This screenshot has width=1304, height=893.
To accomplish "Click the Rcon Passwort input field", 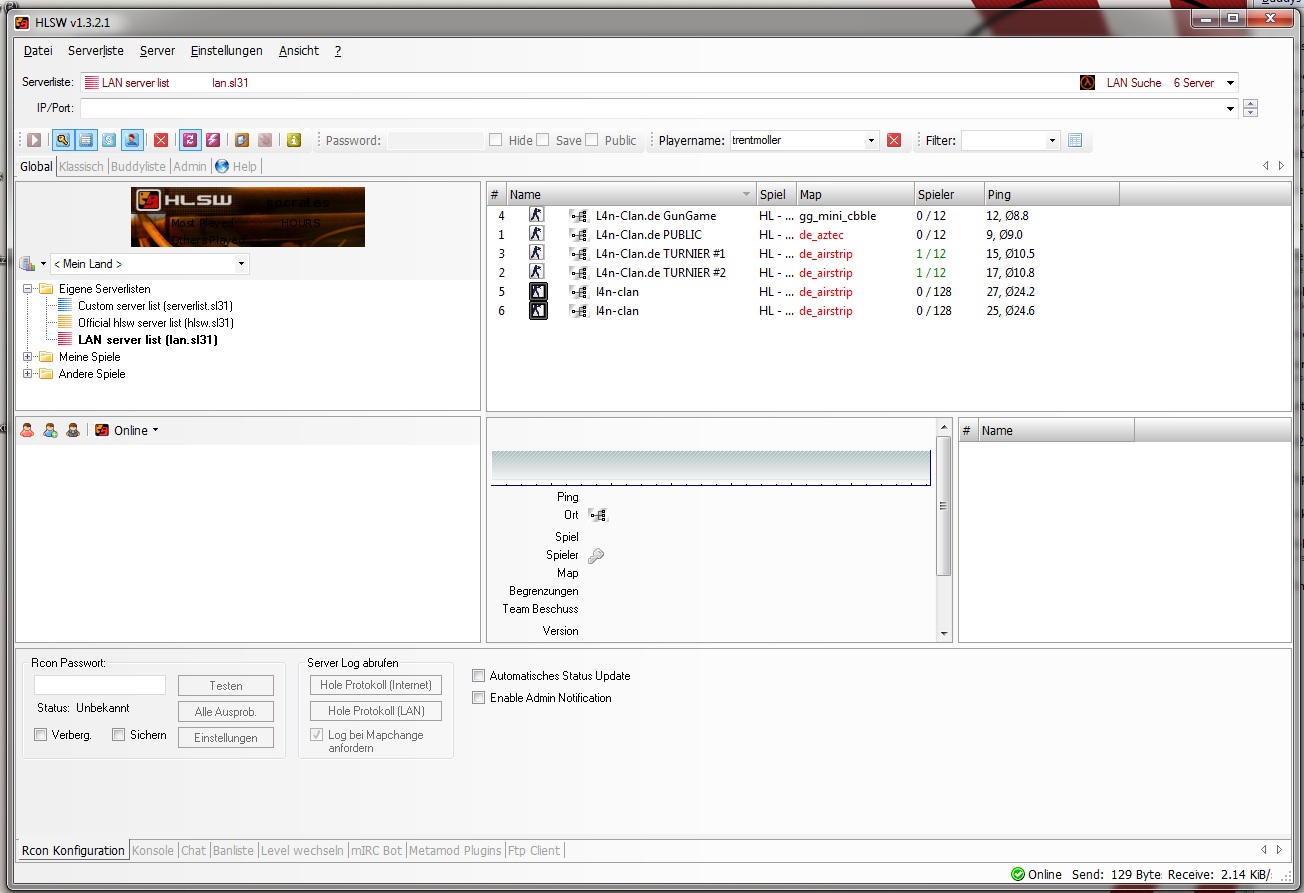I will pyautogui.click(x=100, y=685).
